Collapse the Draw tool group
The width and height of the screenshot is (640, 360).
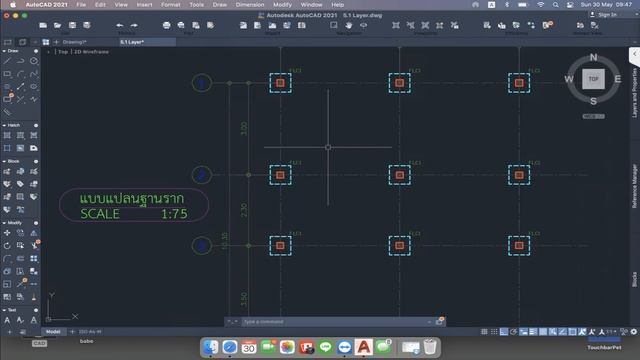coord(4,51)
